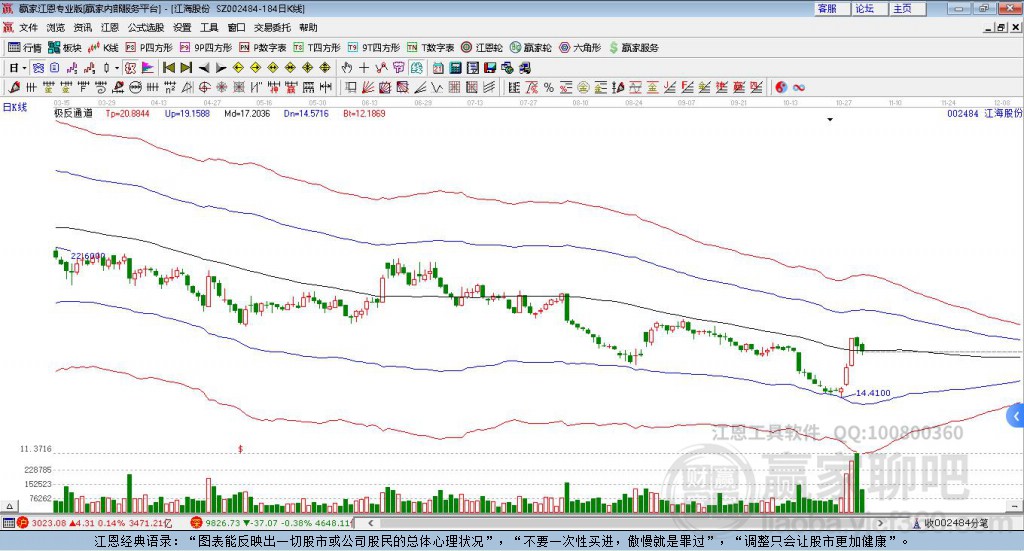The image size is (1024, 551).
Task: Open 赢家服务 dollar-sign service
Action: pos(633,48)
